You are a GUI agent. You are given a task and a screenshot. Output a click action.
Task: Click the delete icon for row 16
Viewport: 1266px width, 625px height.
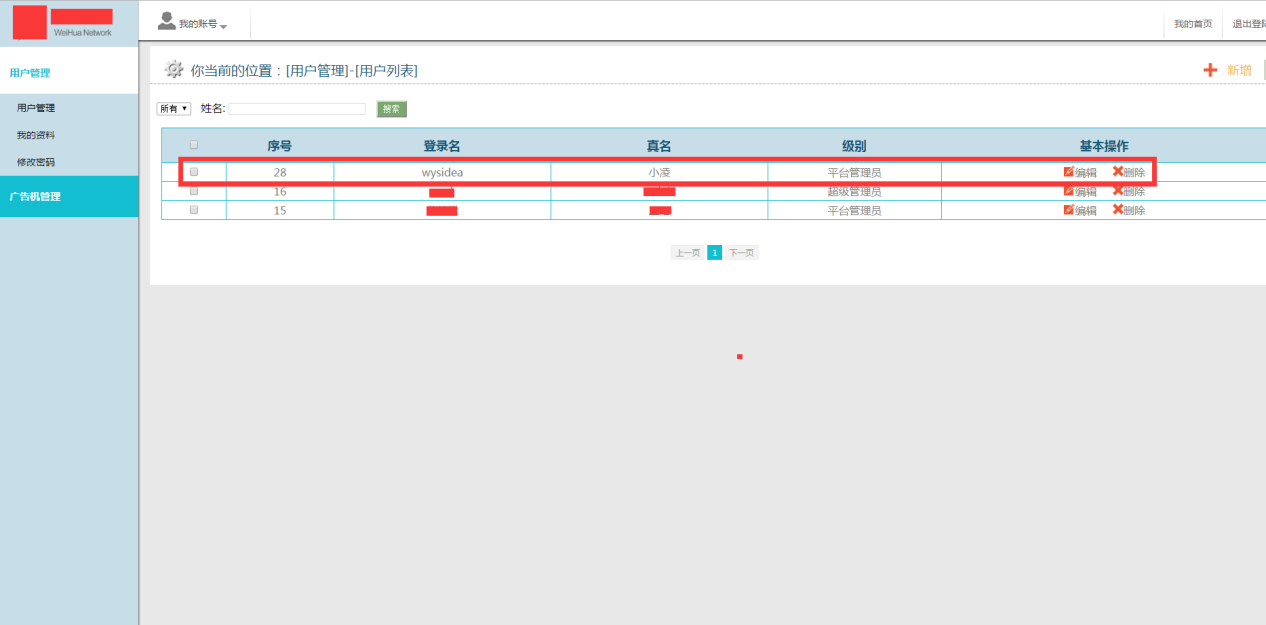tap(1118, 191)
